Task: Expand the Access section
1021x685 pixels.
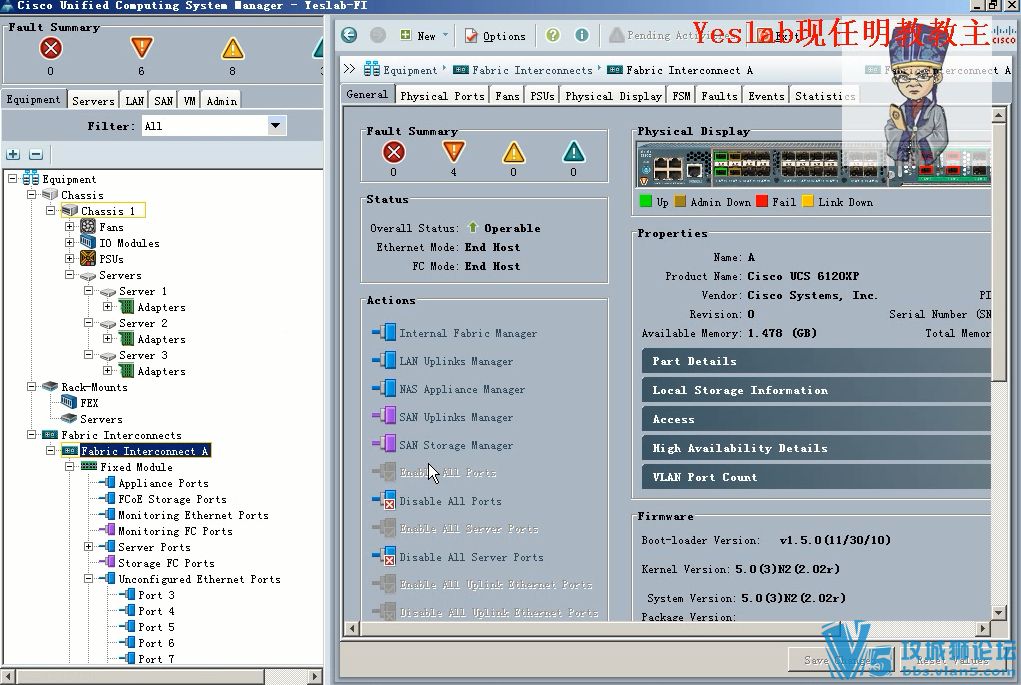Action: tap(816, 419)
